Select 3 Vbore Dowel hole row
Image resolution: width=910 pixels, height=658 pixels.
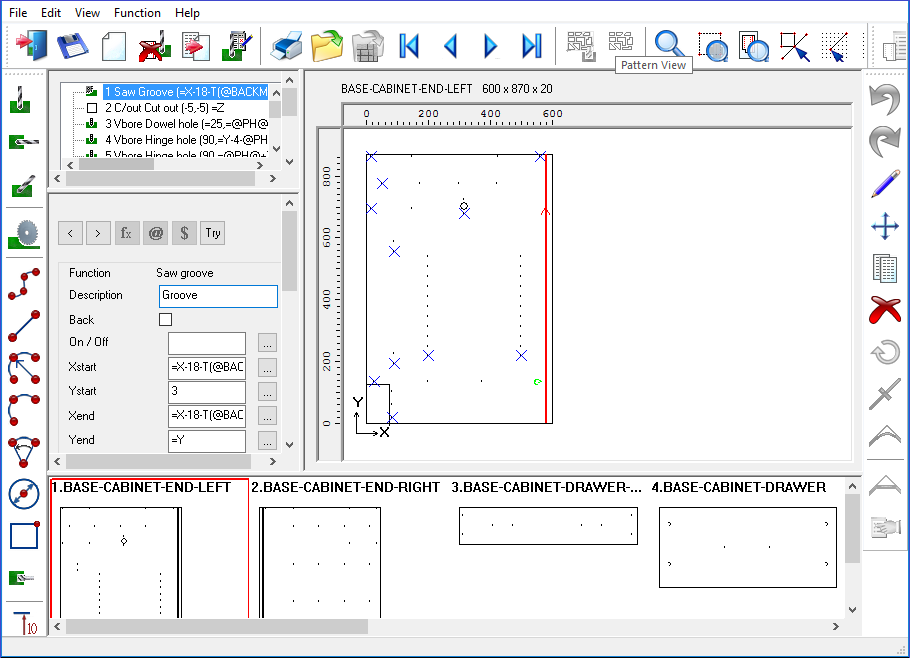coord(186,124)
